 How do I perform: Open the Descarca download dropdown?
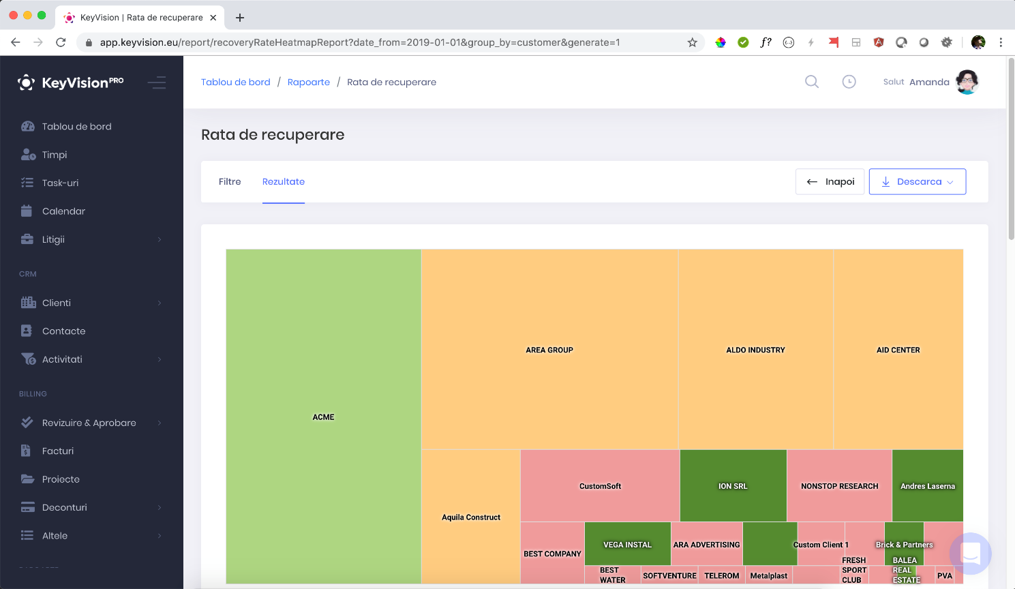[x=917, y=182]
